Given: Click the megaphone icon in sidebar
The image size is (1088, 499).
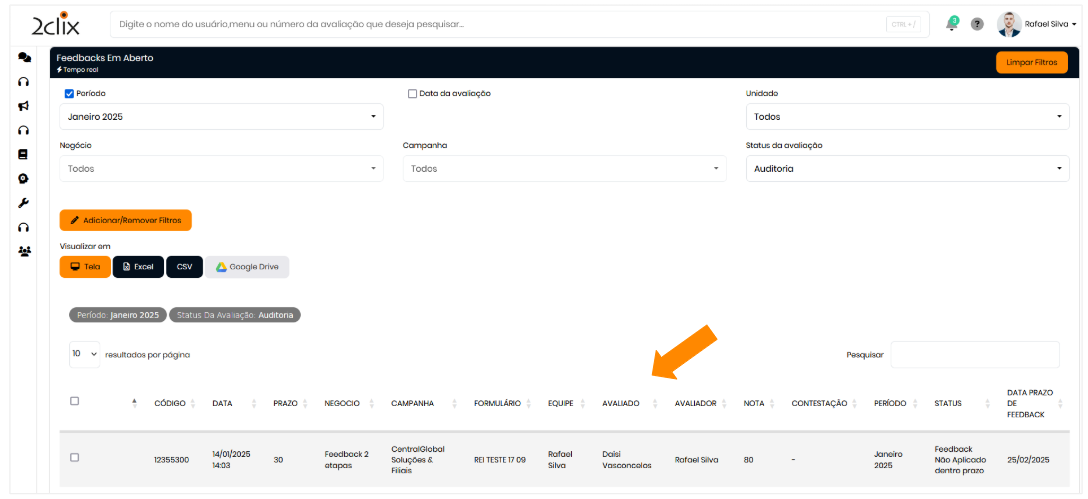Looking at the screenshot, I should pos(24,106).
